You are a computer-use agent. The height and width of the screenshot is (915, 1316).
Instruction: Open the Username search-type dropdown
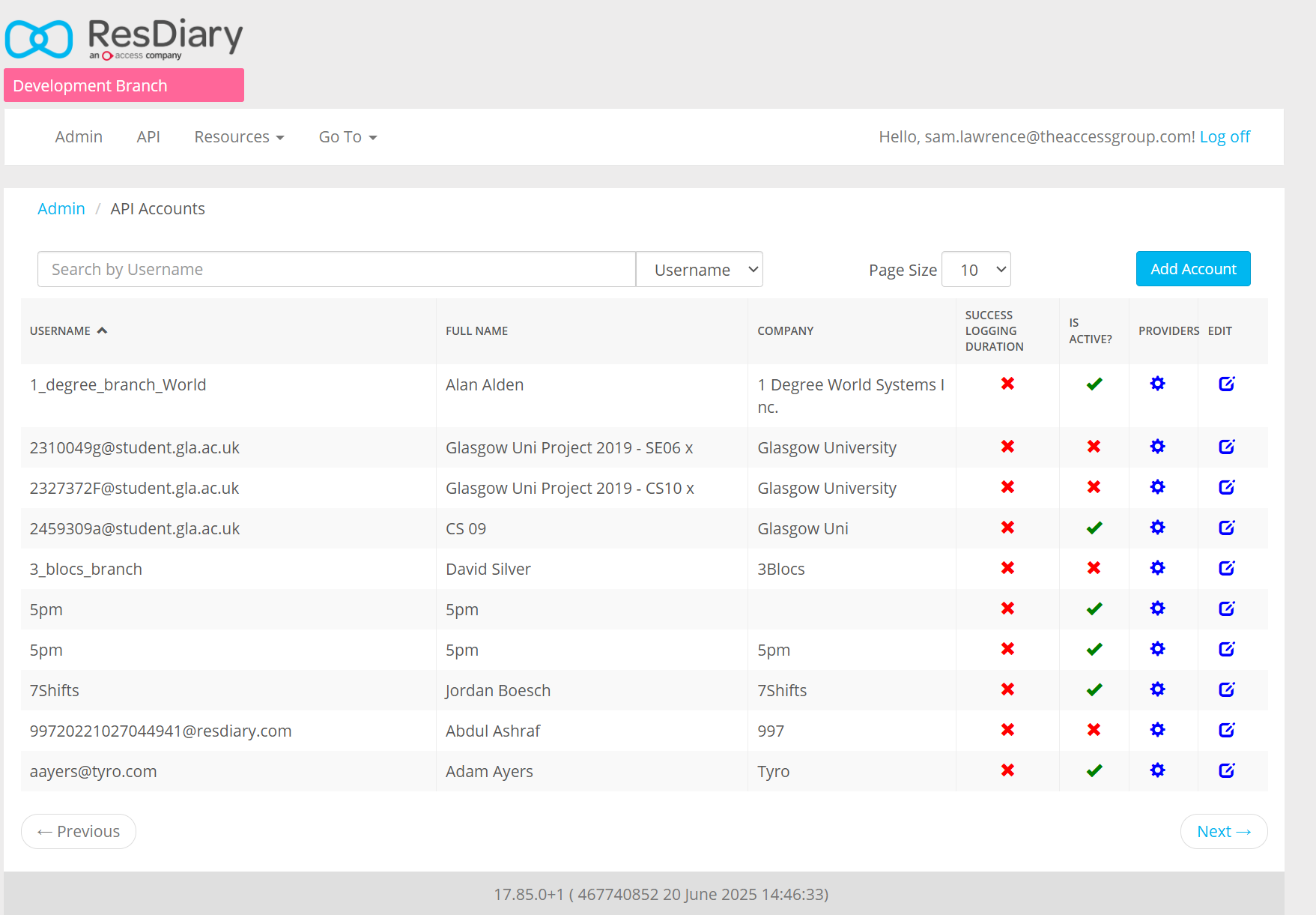click(x=700, y=269)
